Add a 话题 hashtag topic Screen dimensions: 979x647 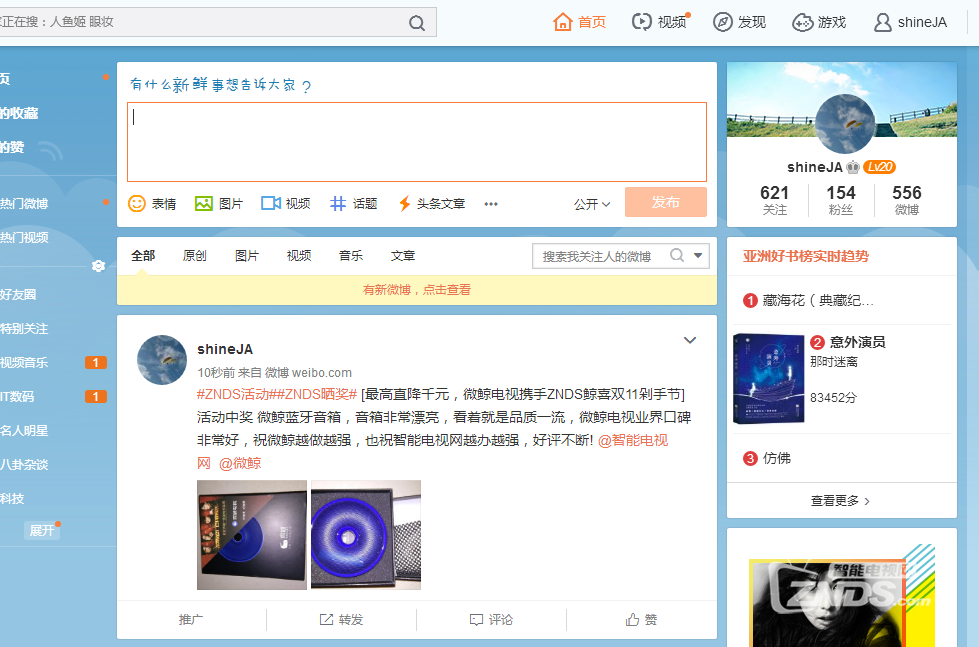coord(353,204)
